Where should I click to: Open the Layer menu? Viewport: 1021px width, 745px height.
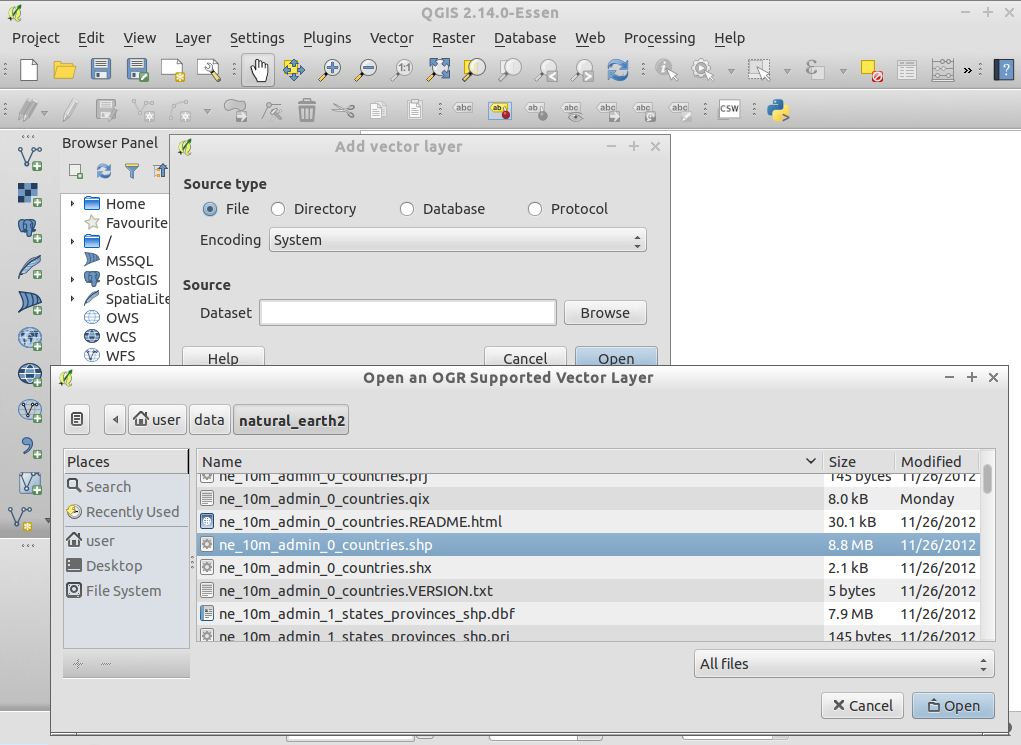point(193,38)
